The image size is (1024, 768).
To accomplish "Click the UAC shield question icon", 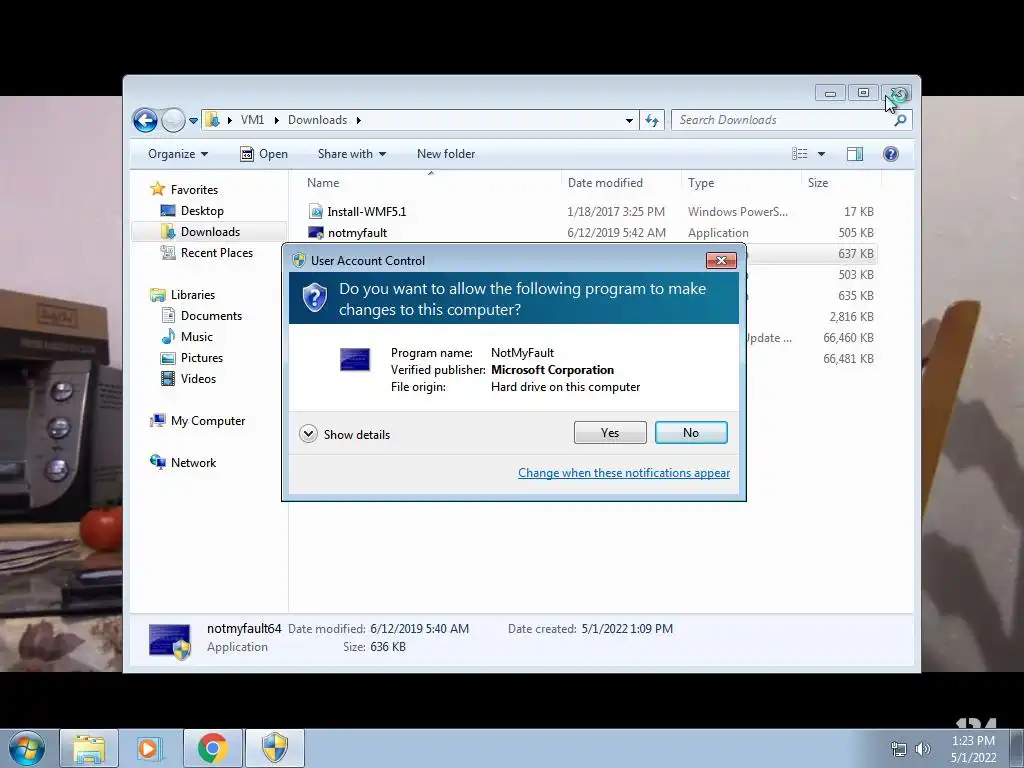I will coord(314,297).
